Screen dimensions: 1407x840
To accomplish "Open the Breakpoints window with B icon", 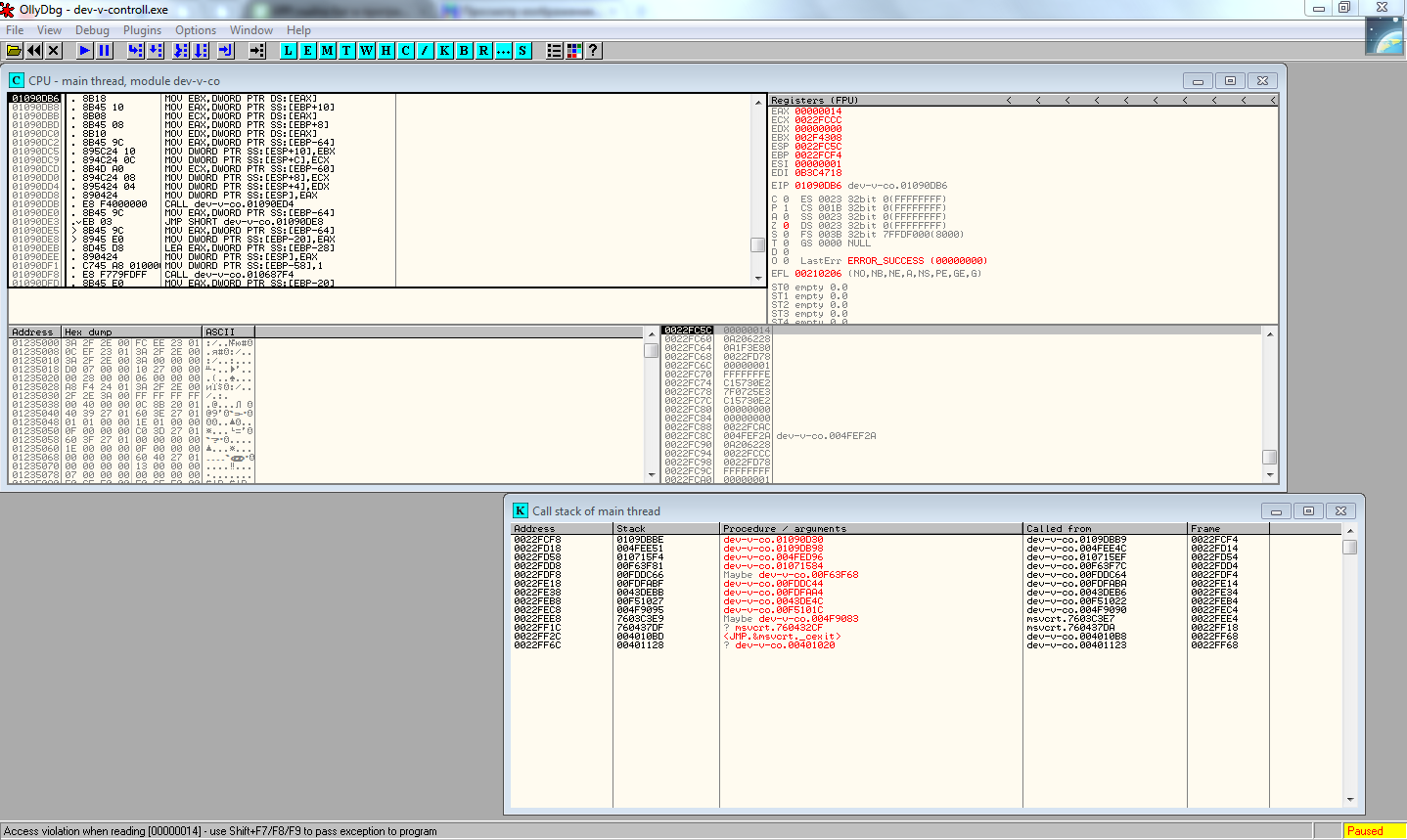I will pyautogui.click(x=465, y=50).
